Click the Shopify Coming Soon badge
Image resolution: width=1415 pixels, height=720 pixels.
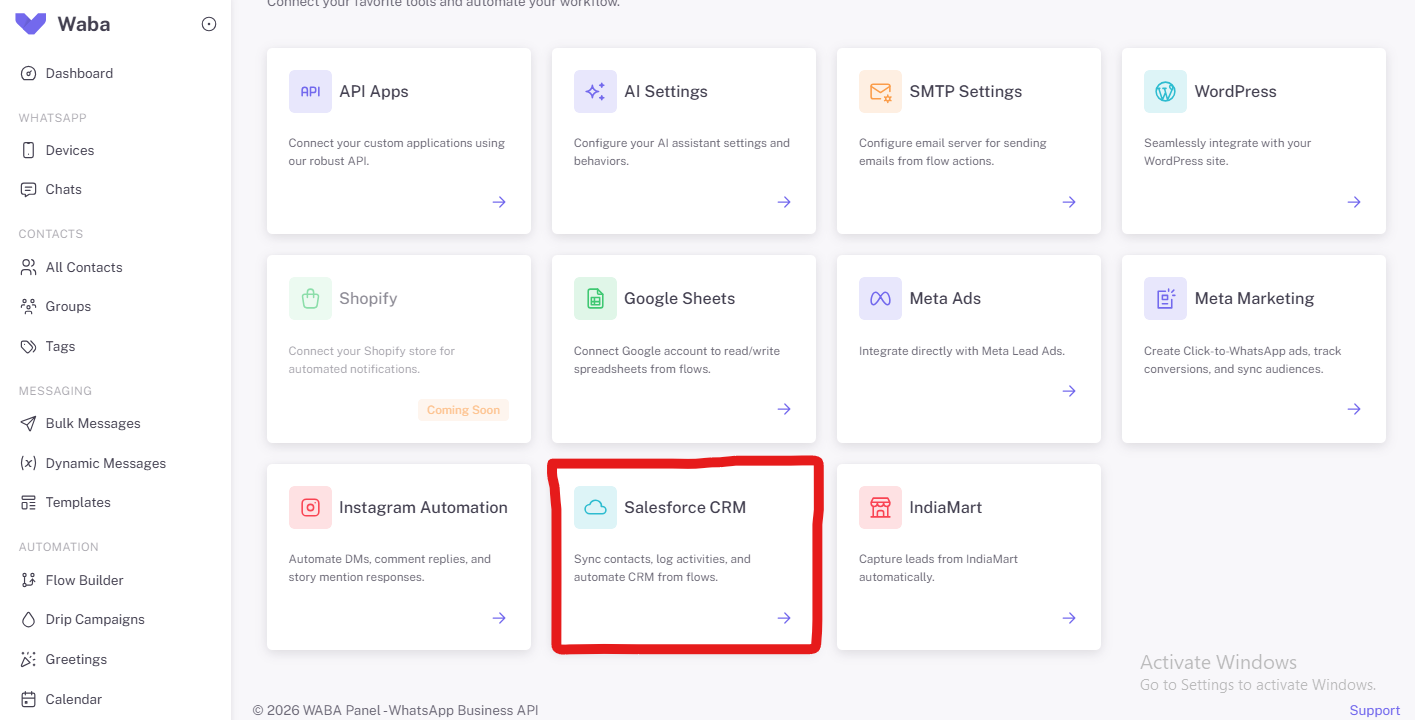(x=463, y=410)
